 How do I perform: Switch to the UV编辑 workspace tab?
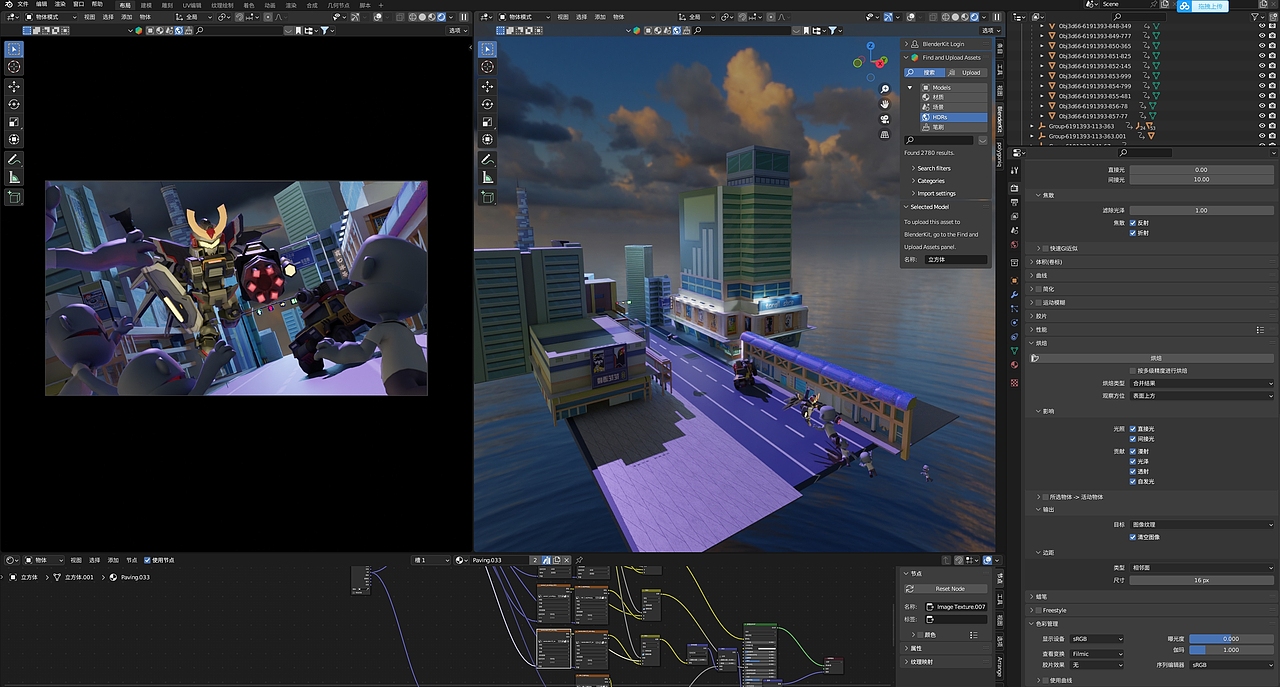pos(192,4)
